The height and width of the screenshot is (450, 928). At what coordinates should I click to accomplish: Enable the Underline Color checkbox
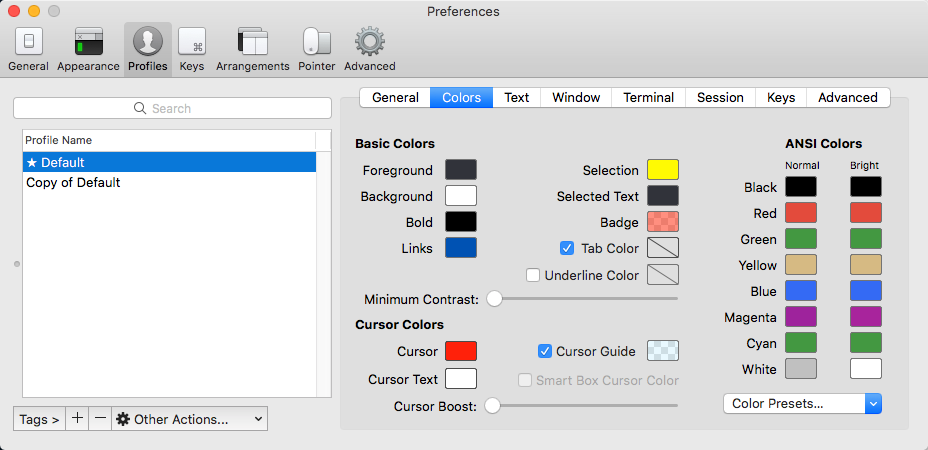tap(533, 275)
